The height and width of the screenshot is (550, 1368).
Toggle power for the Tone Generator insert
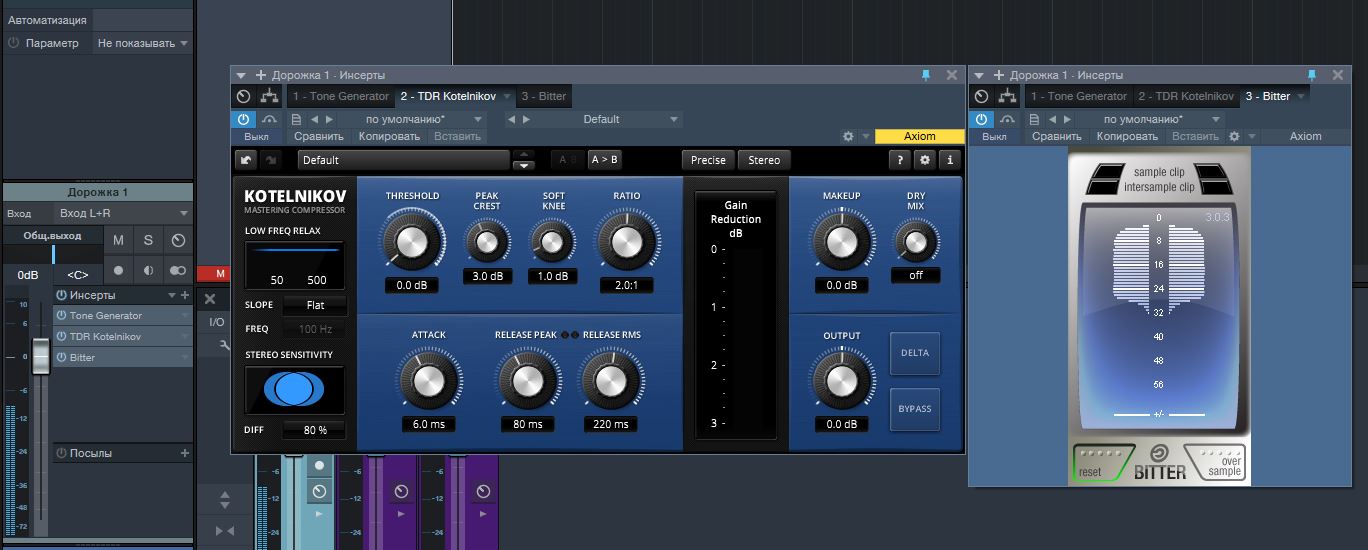point(61,316)
